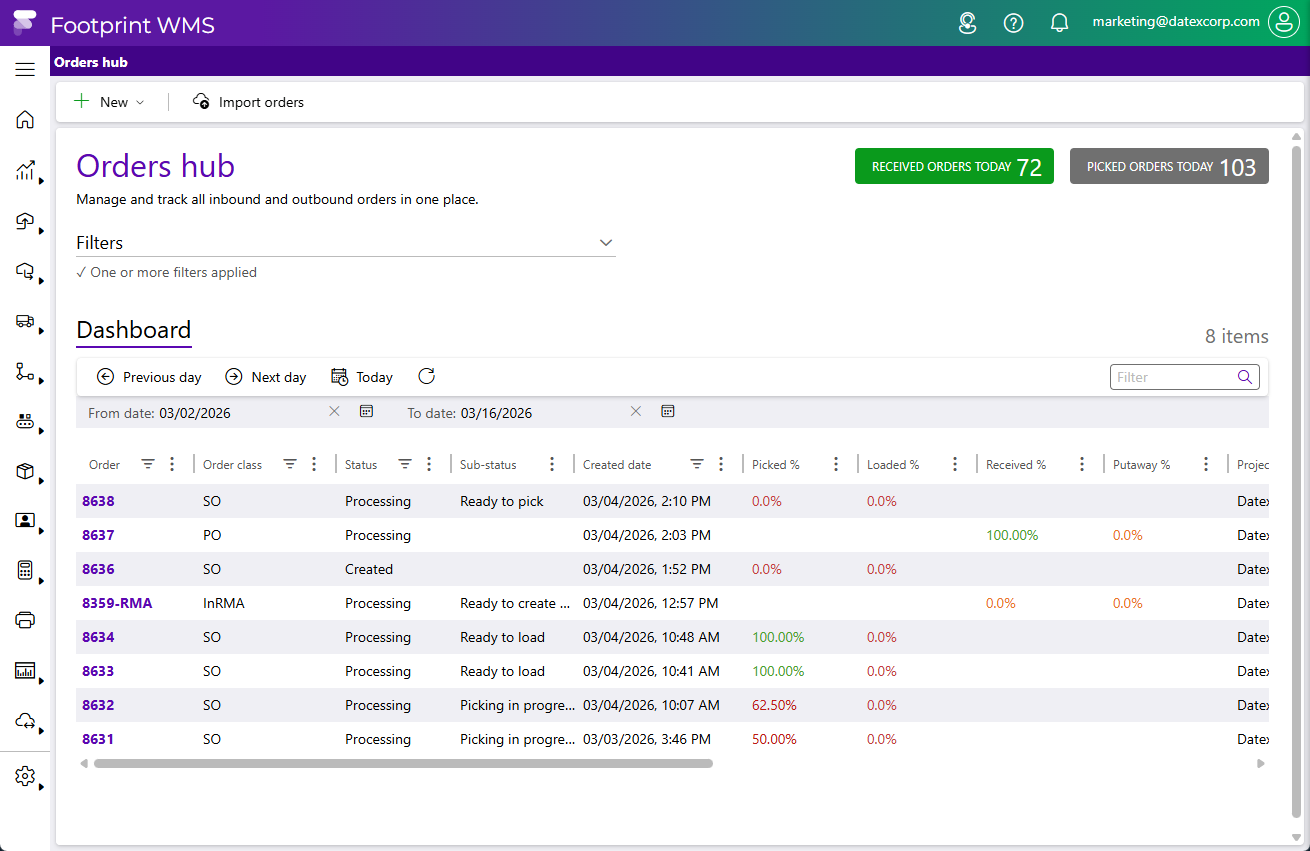Open the printer sidebar icon
Viewport: 1310px width, 851px height.
[x=25, y=620]
